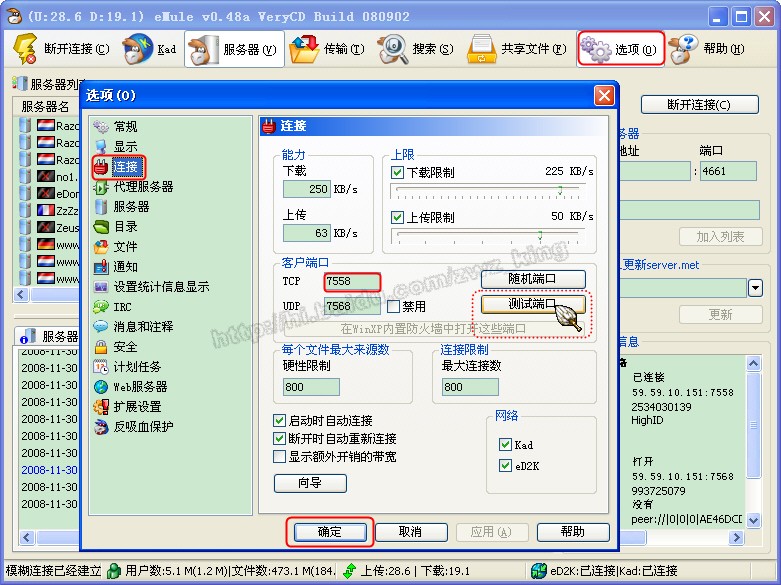
Task: Adjust the 上传限制 upload limit slider
Action: pyautogui.click(x=539, y=236)
